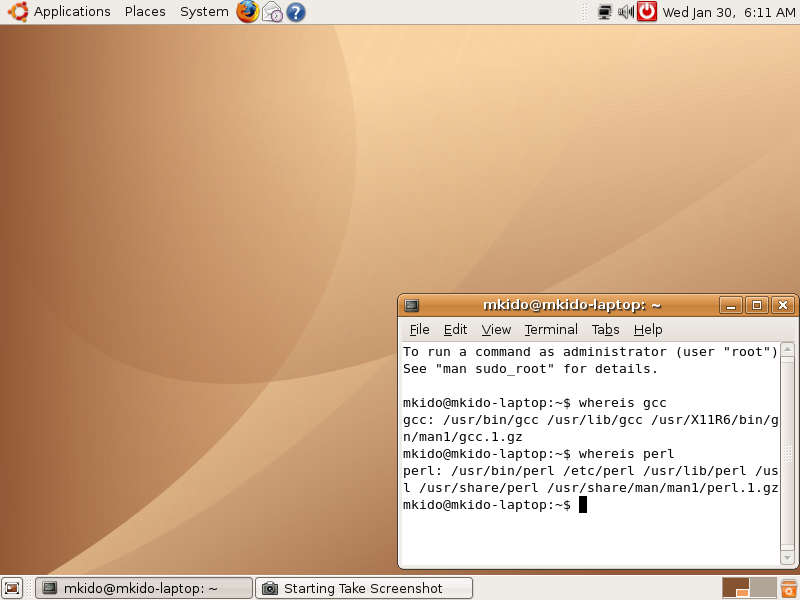
Task: Minimize the terminal window
Action: tap(731, 305)
